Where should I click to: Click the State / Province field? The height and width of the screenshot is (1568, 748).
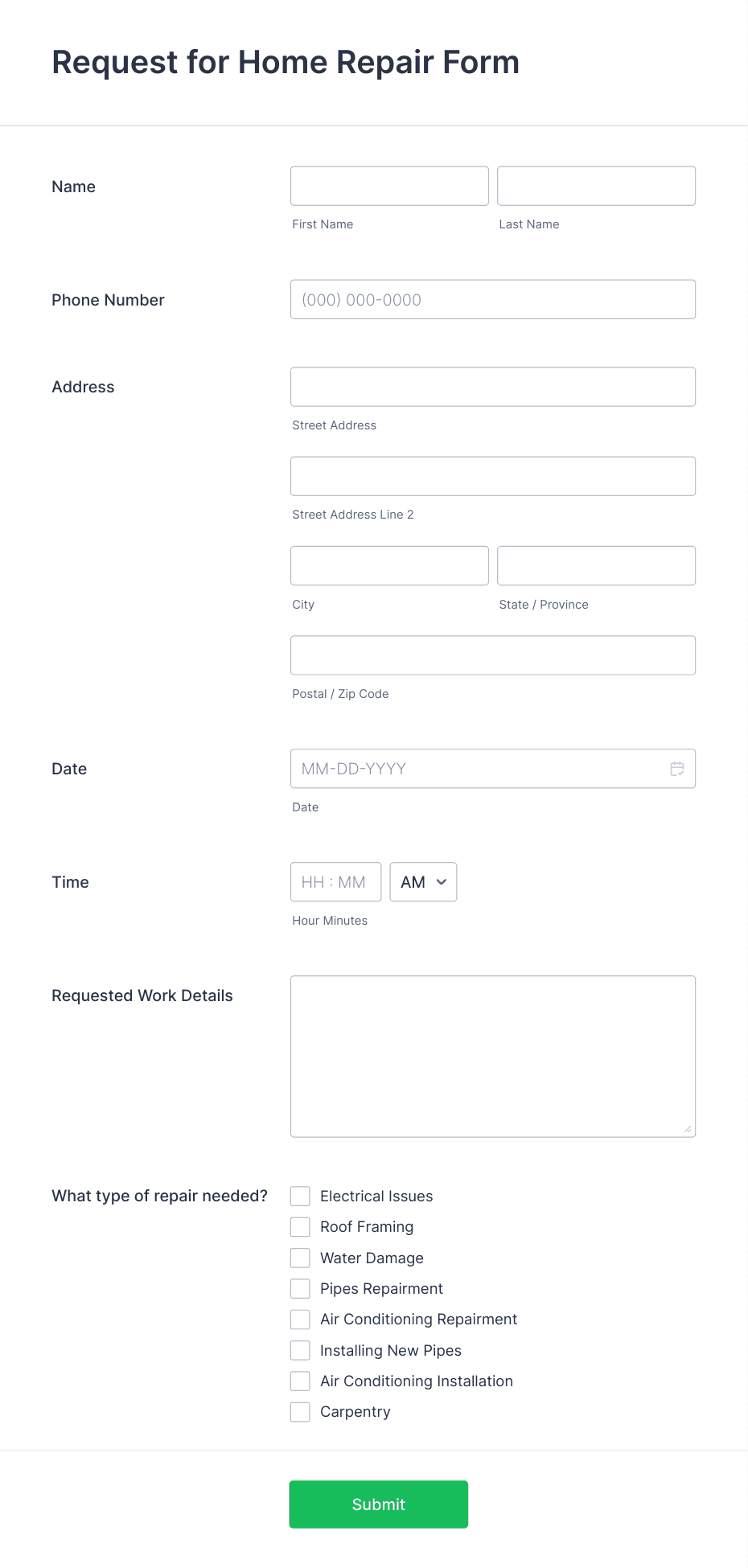point(597,565)
